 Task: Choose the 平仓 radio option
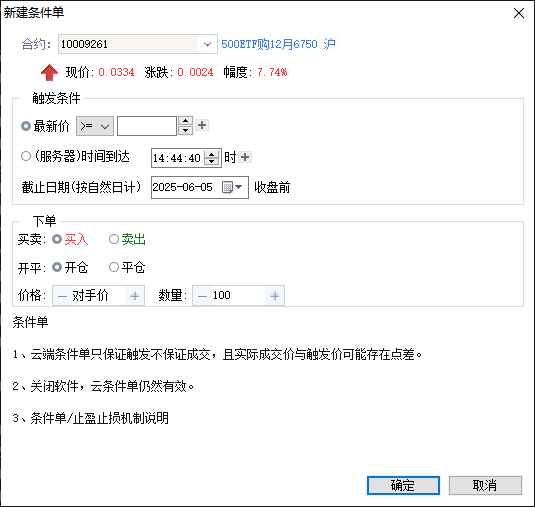(114, 267)
